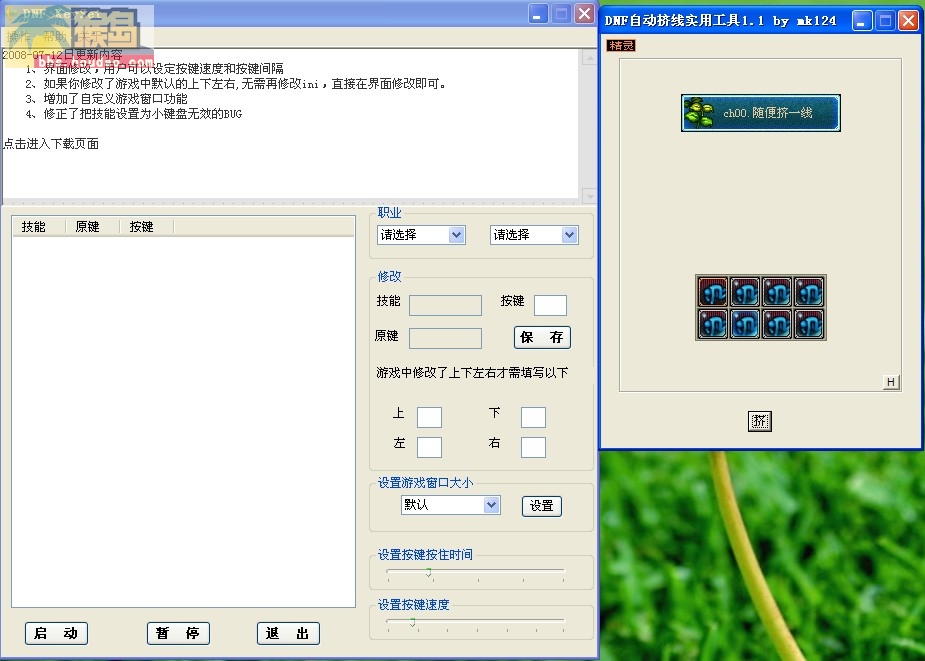
Task: Click the 退出 button
Action: 288,633
